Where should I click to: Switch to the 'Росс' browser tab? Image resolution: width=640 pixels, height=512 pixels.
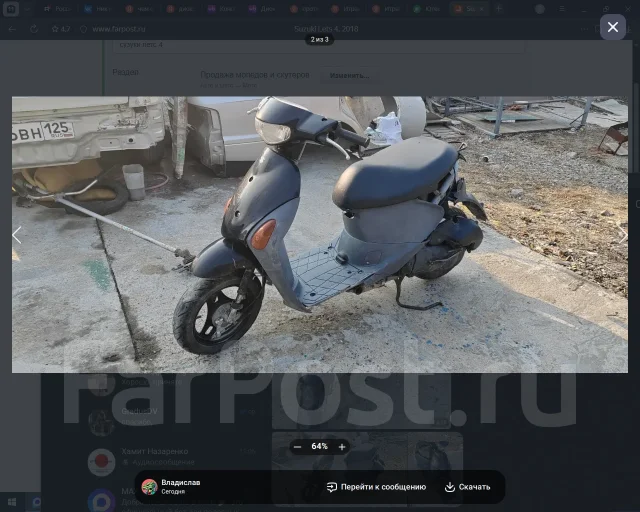[58, 9]
